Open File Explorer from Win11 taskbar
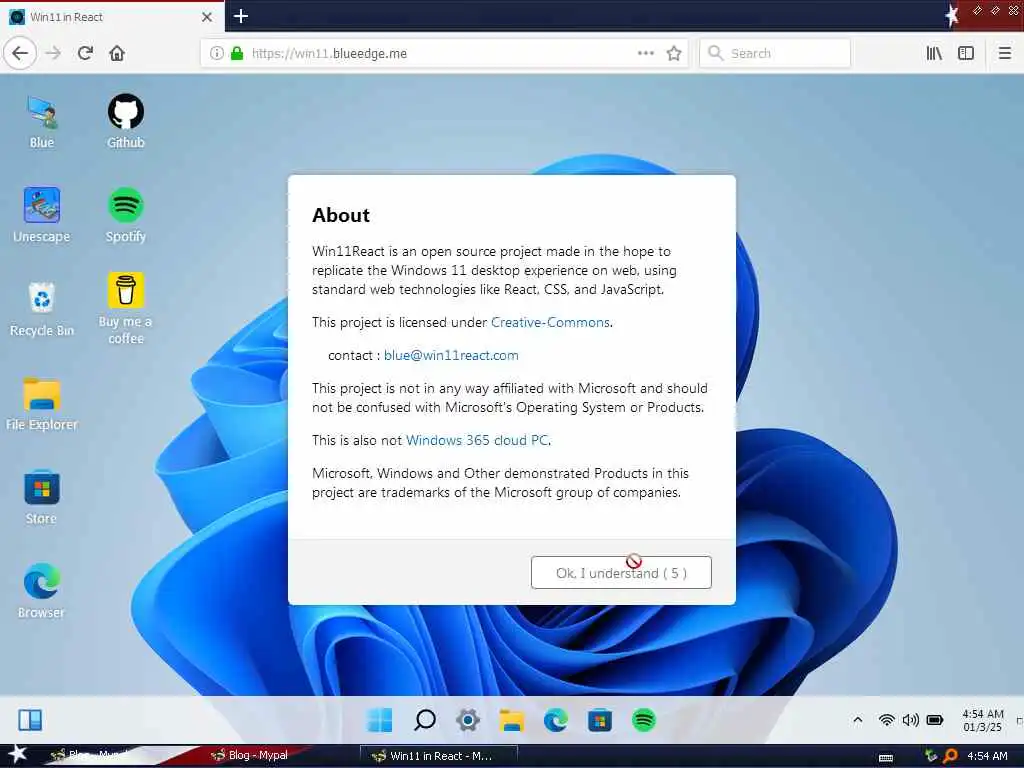1024x768 pixels. 512,720
